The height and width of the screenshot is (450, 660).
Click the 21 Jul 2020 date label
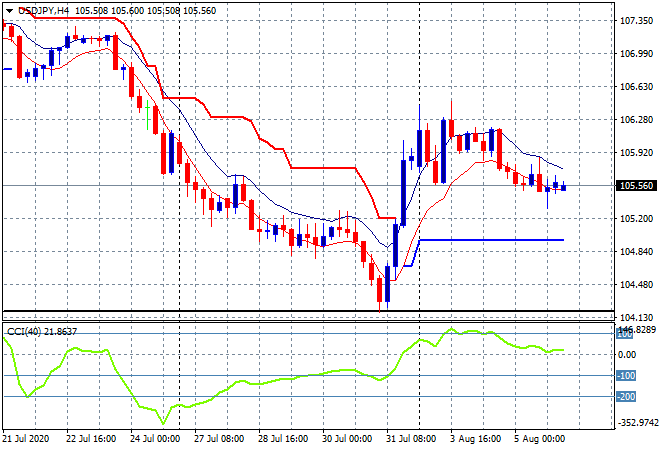coord(28,438)
